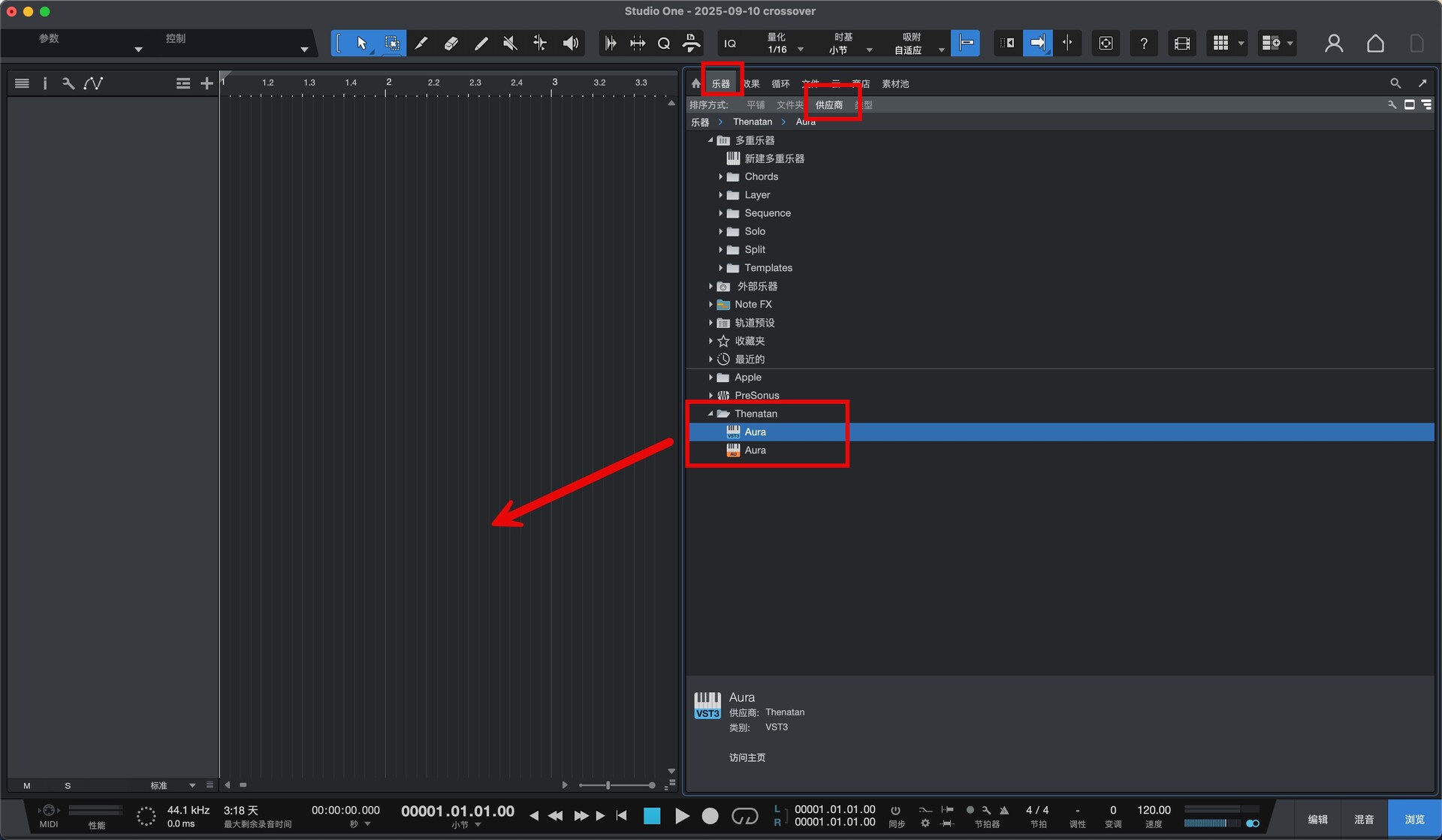Toggle global Mute M button
Screen dimensions: 1442x840
point(27,786)
